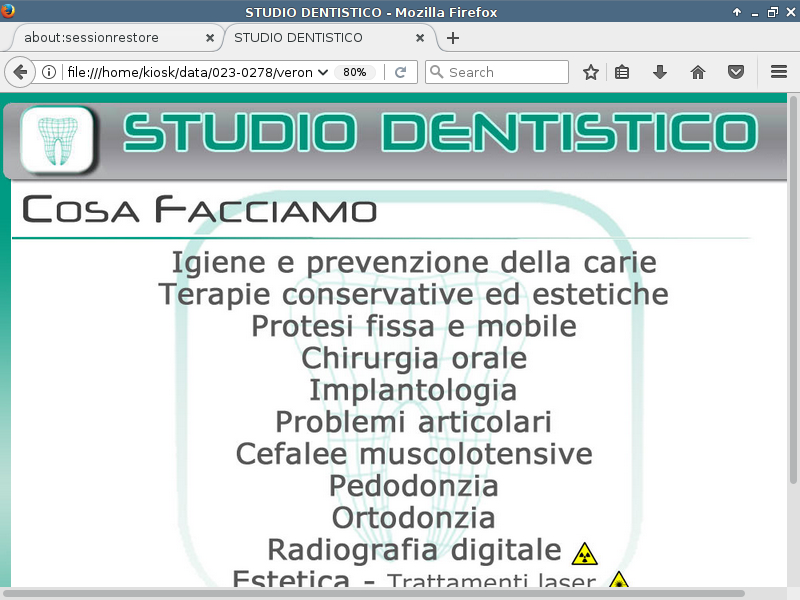Click the radiation icon beside Radiografia digitale

coord(584,553)
